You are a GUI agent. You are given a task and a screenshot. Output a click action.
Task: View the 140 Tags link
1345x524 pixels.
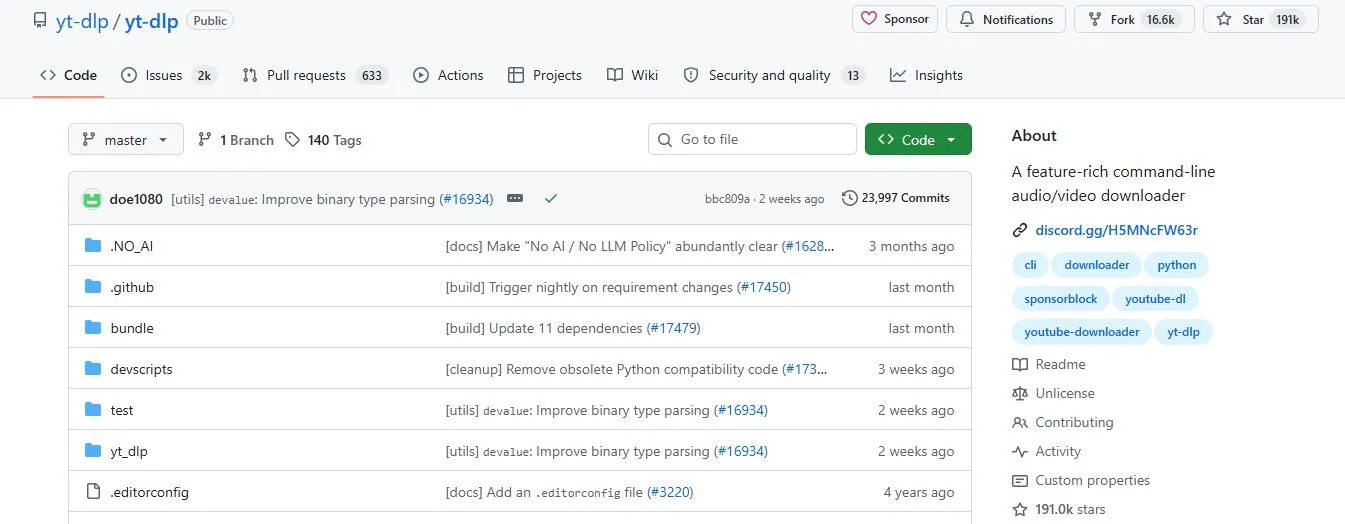coord(323,140)
